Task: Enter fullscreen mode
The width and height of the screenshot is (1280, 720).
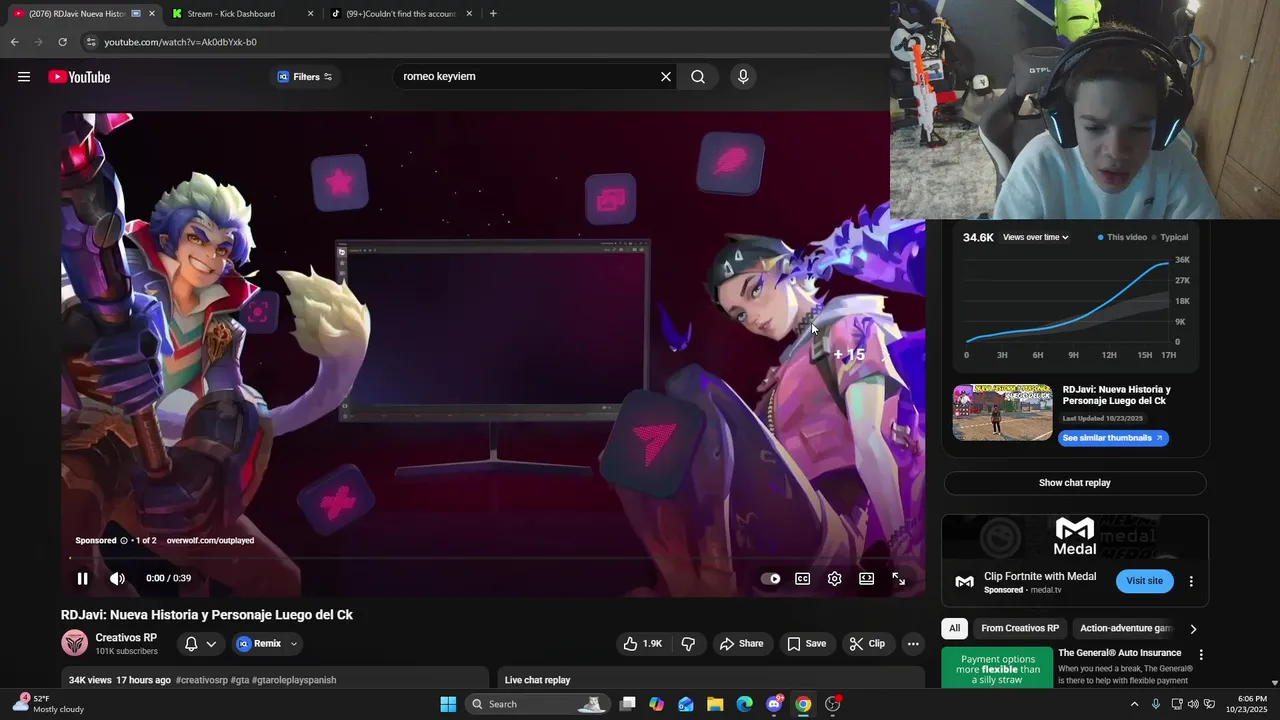Action: click(899, 578)
